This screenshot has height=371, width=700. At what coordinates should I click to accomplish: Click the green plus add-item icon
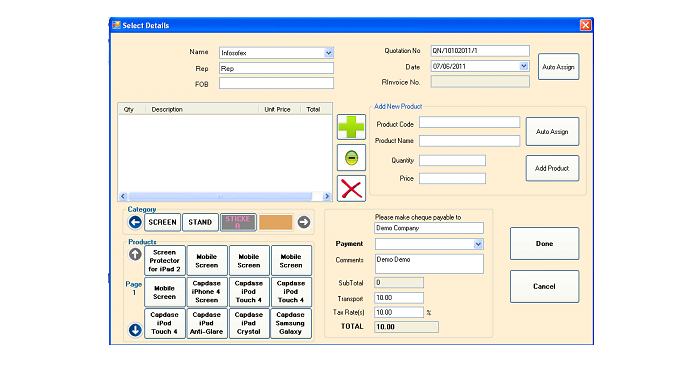click(x=351, y=127)
